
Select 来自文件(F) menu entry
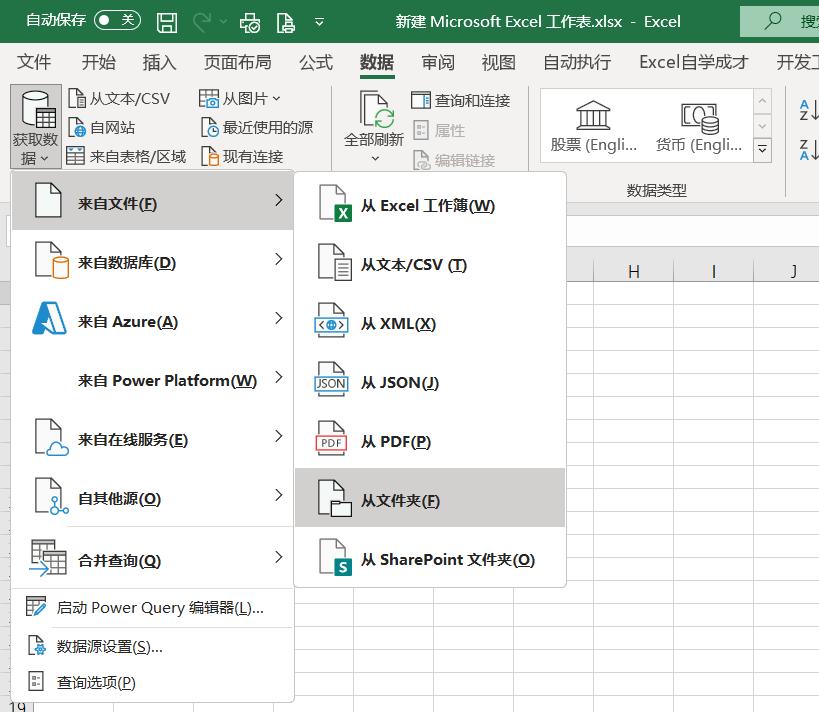click(x=152, y=201)
